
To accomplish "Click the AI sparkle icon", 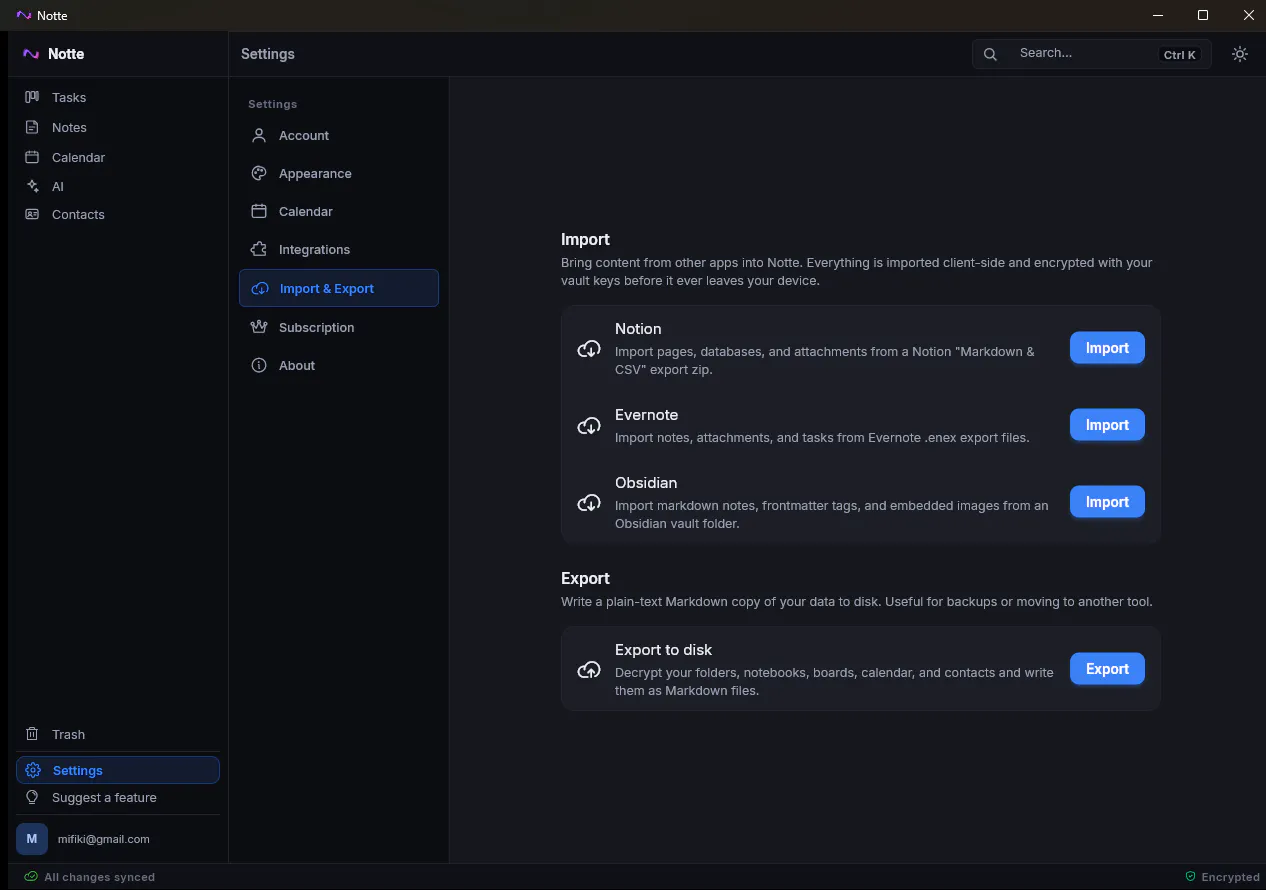I will (x=32, y=186).
